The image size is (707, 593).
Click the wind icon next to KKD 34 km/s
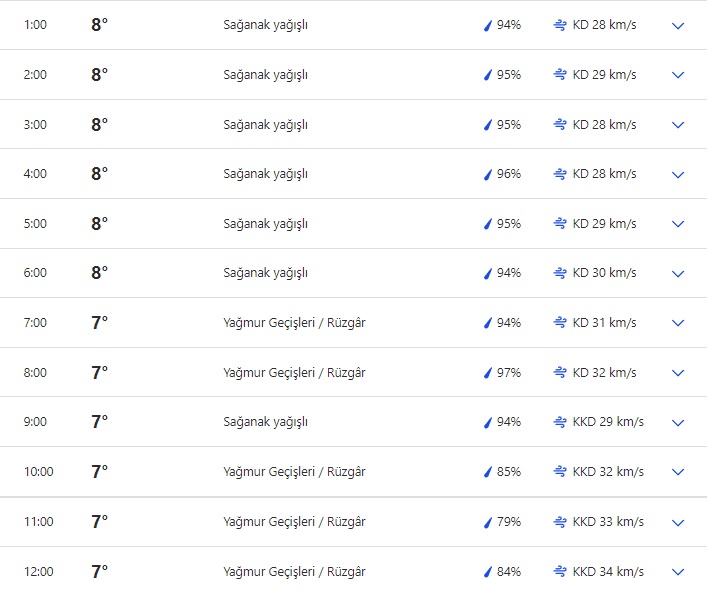point(560,572)
